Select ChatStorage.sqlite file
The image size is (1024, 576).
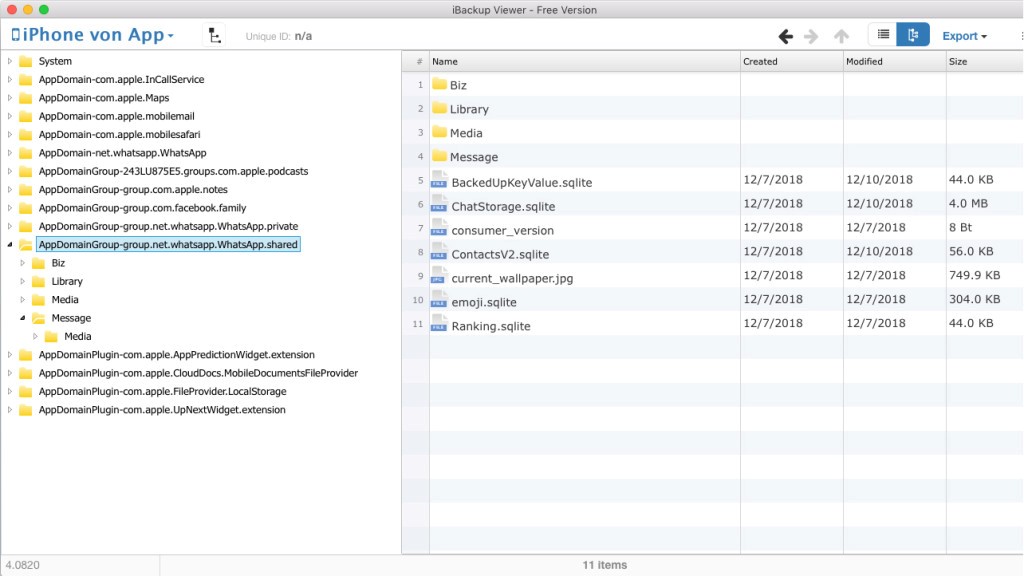pos(503,206)
